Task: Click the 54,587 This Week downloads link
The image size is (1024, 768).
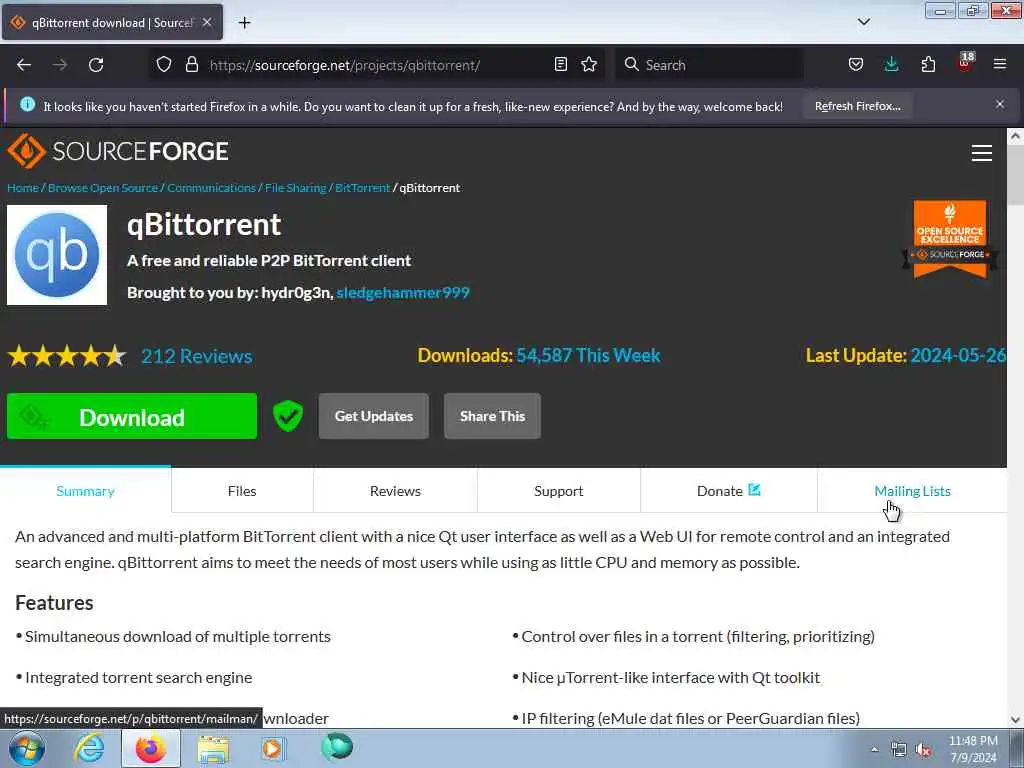Action: click(588, 355)
